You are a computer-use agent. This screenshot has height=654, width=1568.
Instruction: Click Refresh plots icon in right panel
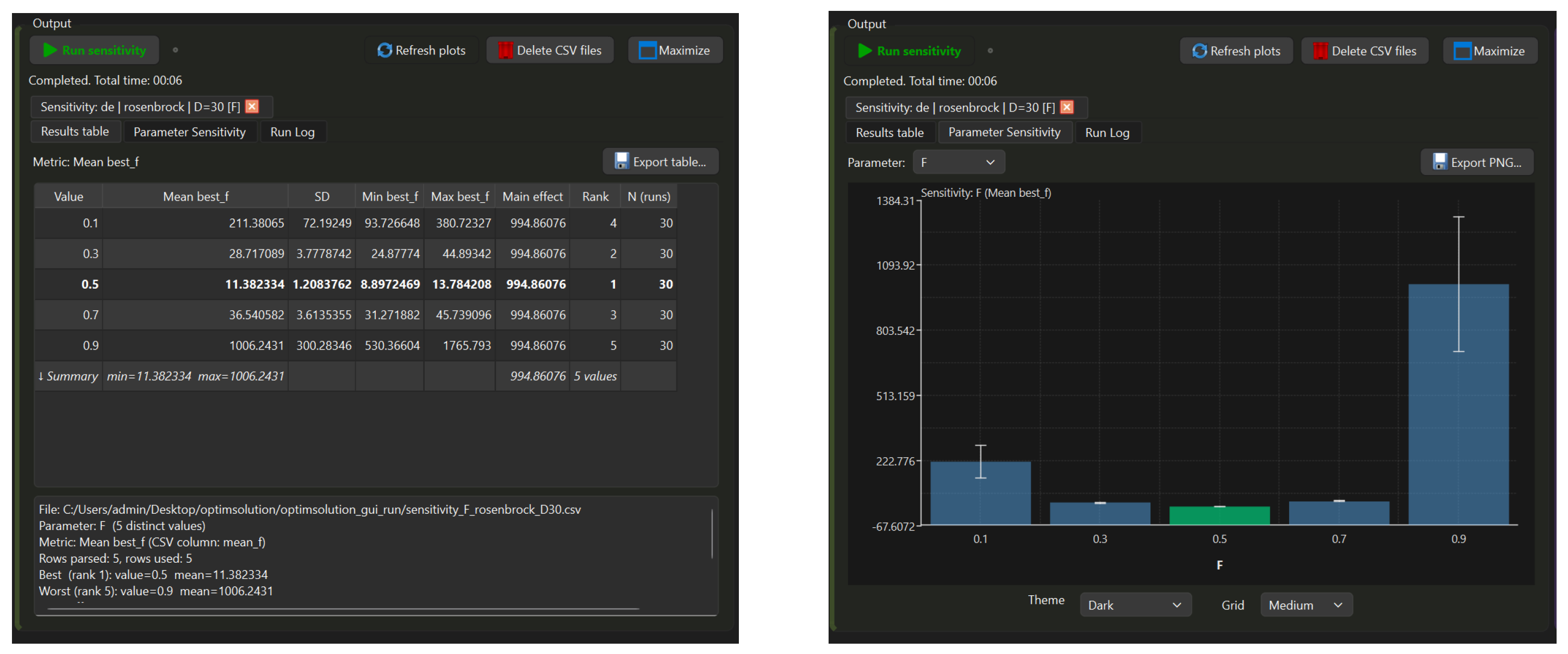pos(1199,51)
